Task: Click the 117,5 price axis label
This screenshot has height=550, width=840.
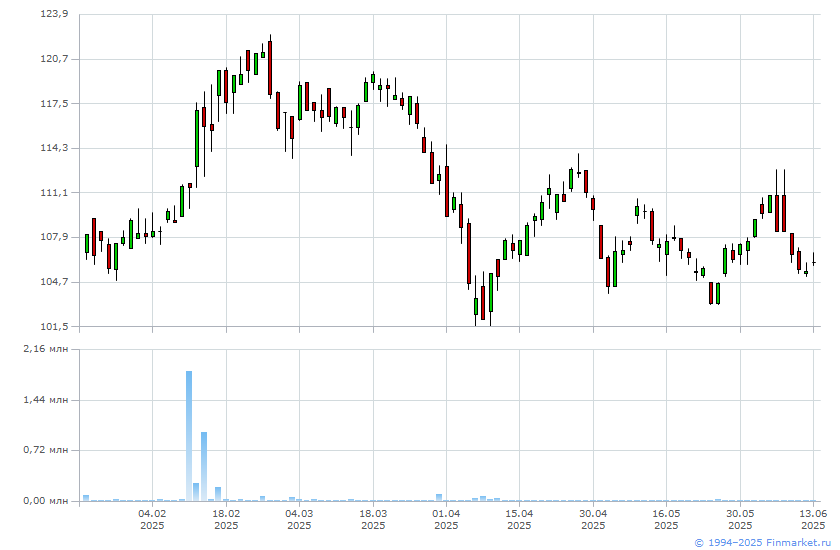Action: click(x=55, y=103)
